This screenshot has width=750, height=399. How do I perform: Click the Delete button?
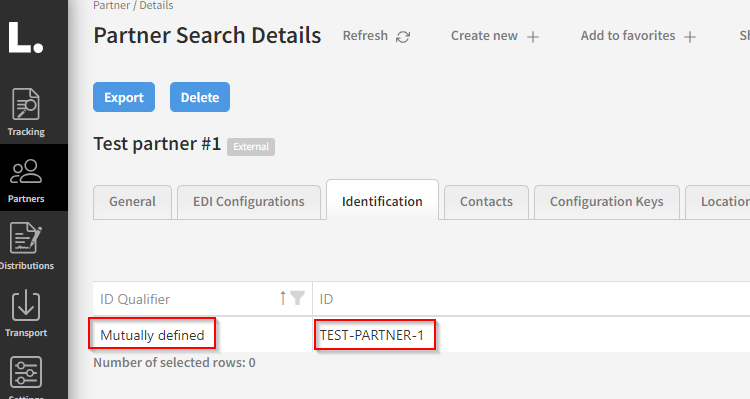200,97
